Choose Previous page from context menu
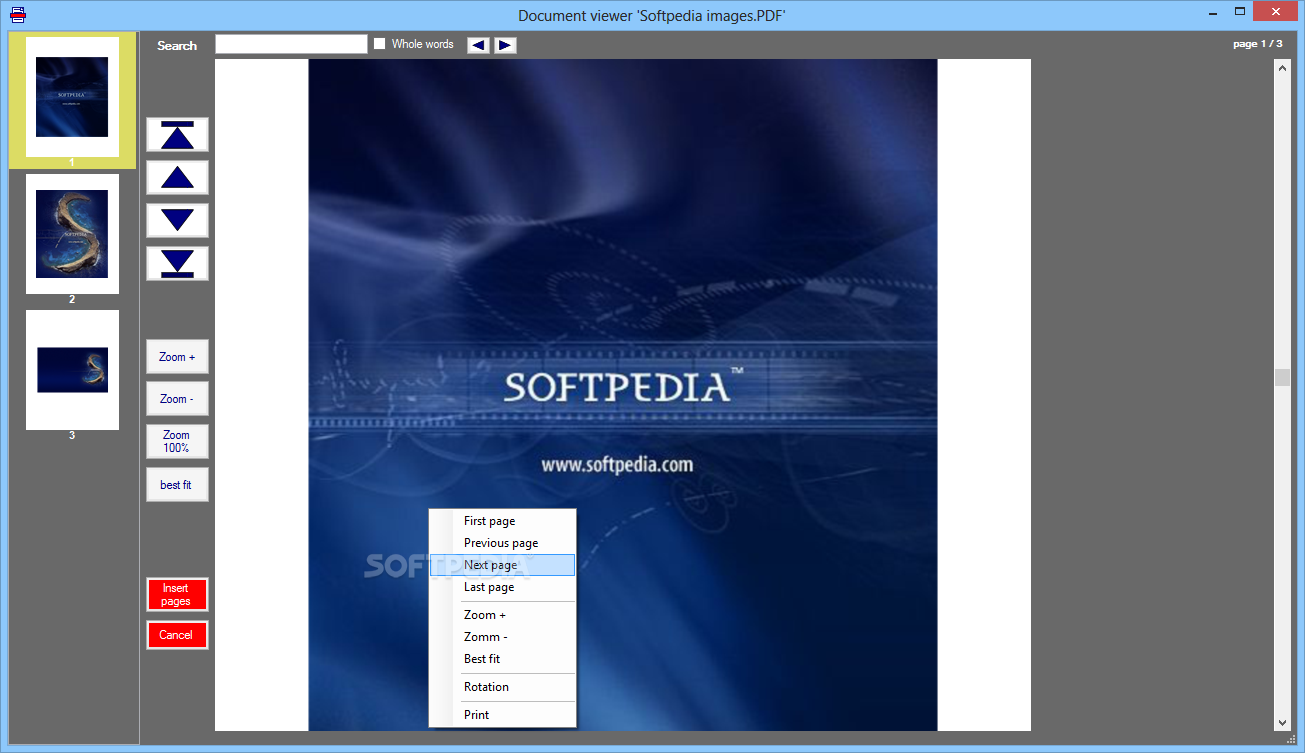The image size is (1305, 753). click(x=502, y=543)
